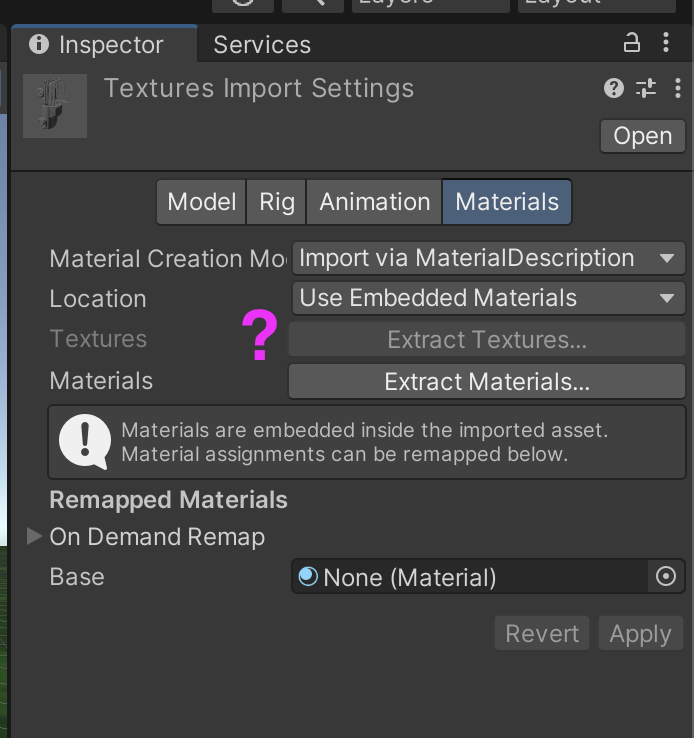Screen dimensions: 694x738
Task: Open the help reference icon for import settings
Action: (614, 89)
